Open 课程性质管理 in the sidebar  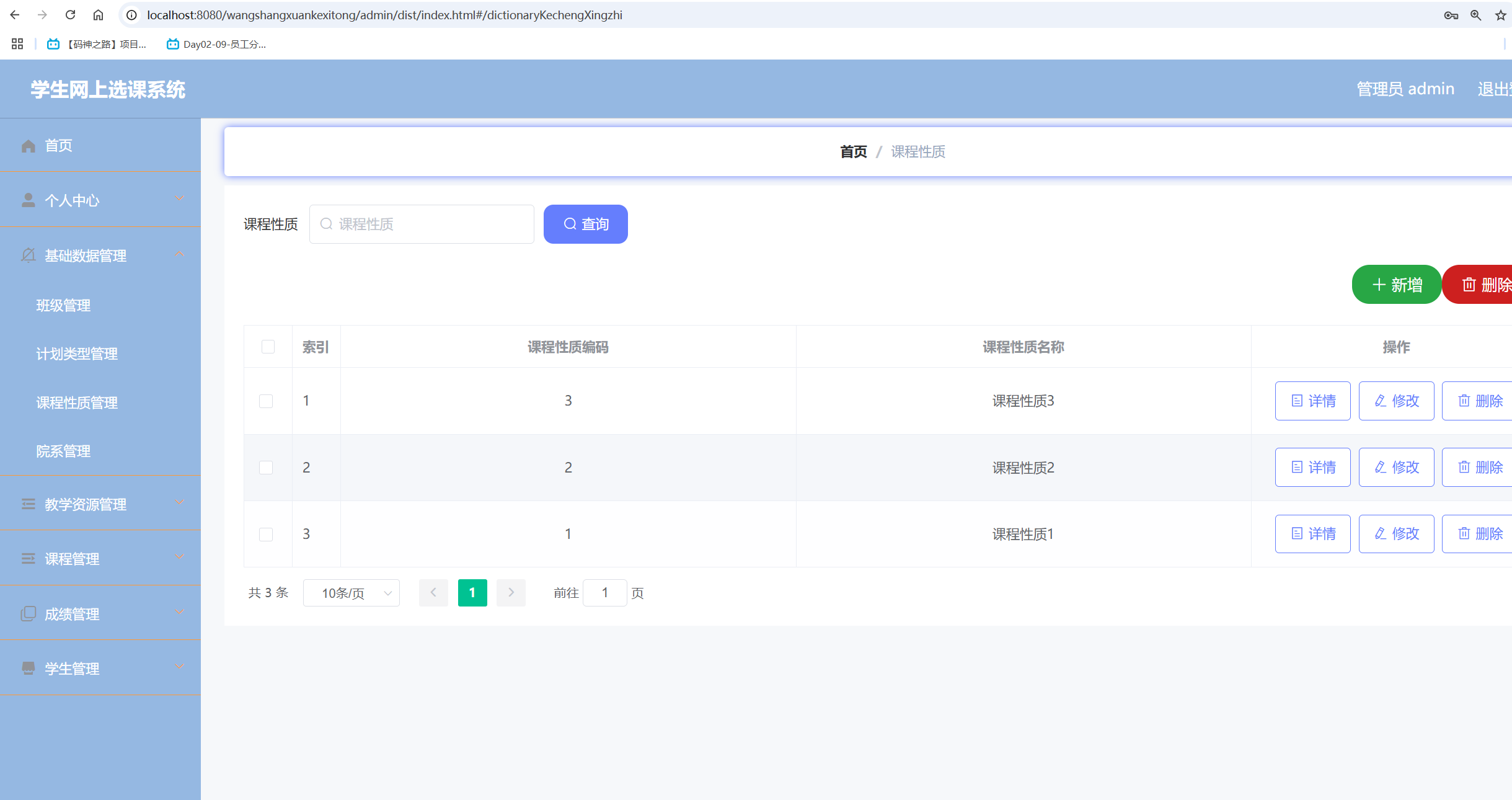coord(77,403)
